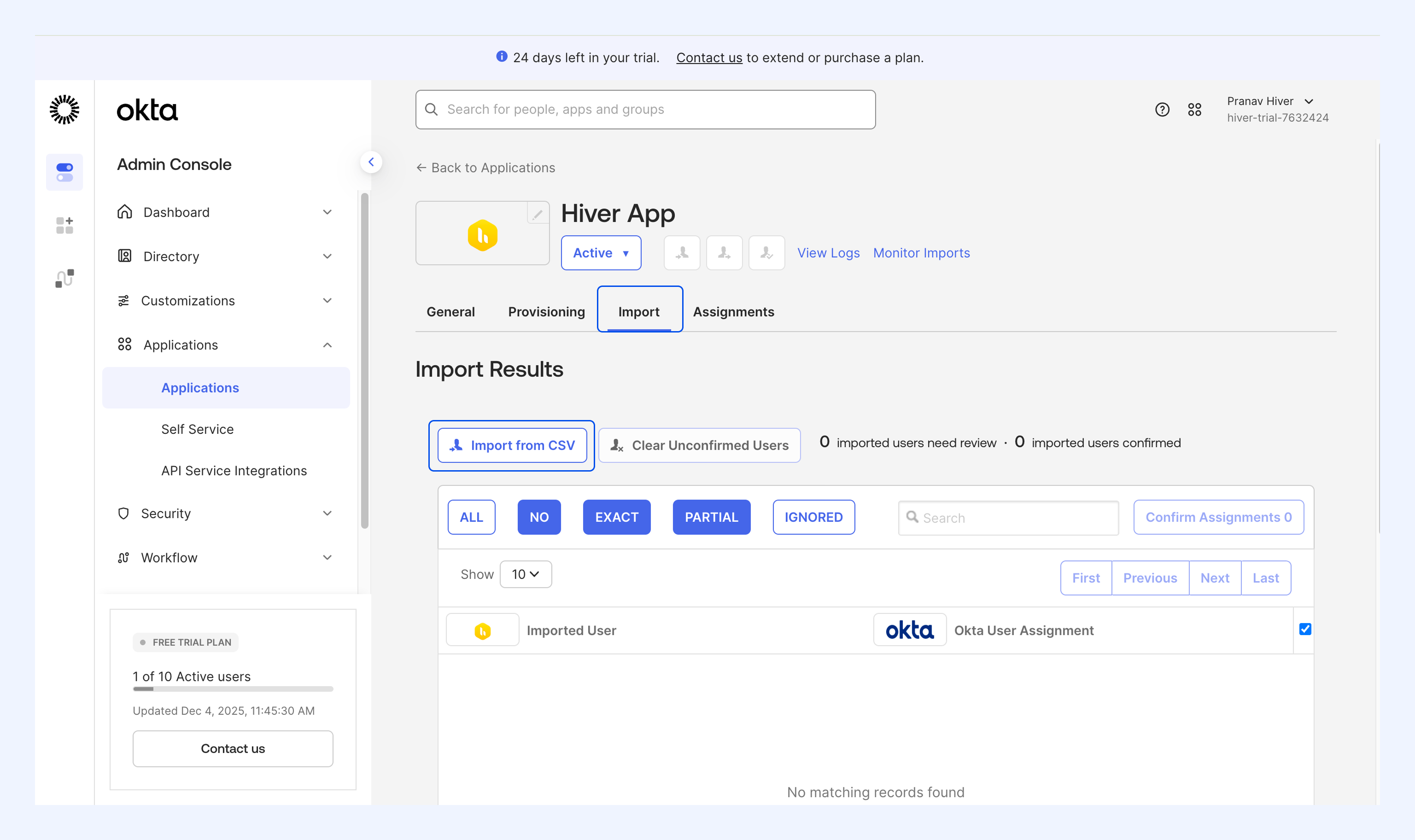Image resolution: width=1415 pixels, height=840 pixels.
Task: Click the trial info icon in banner
Action: 502,57
